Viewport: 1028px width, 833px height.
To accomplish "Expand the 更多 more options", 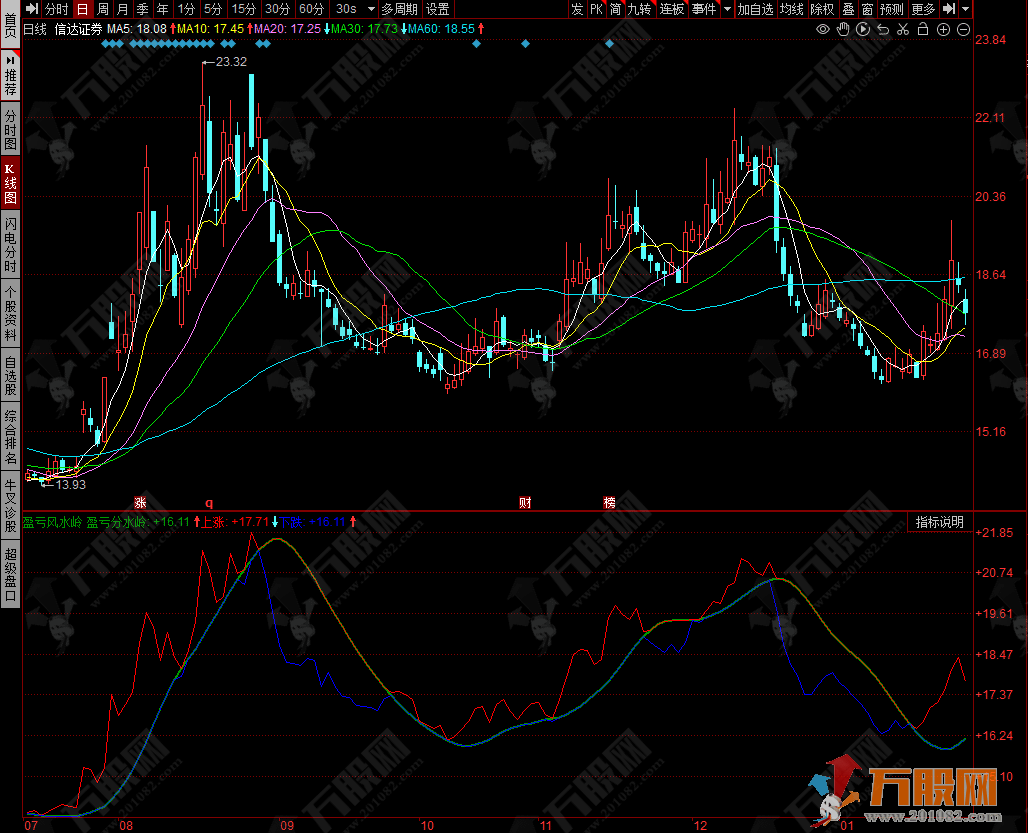I will (923, 9).
